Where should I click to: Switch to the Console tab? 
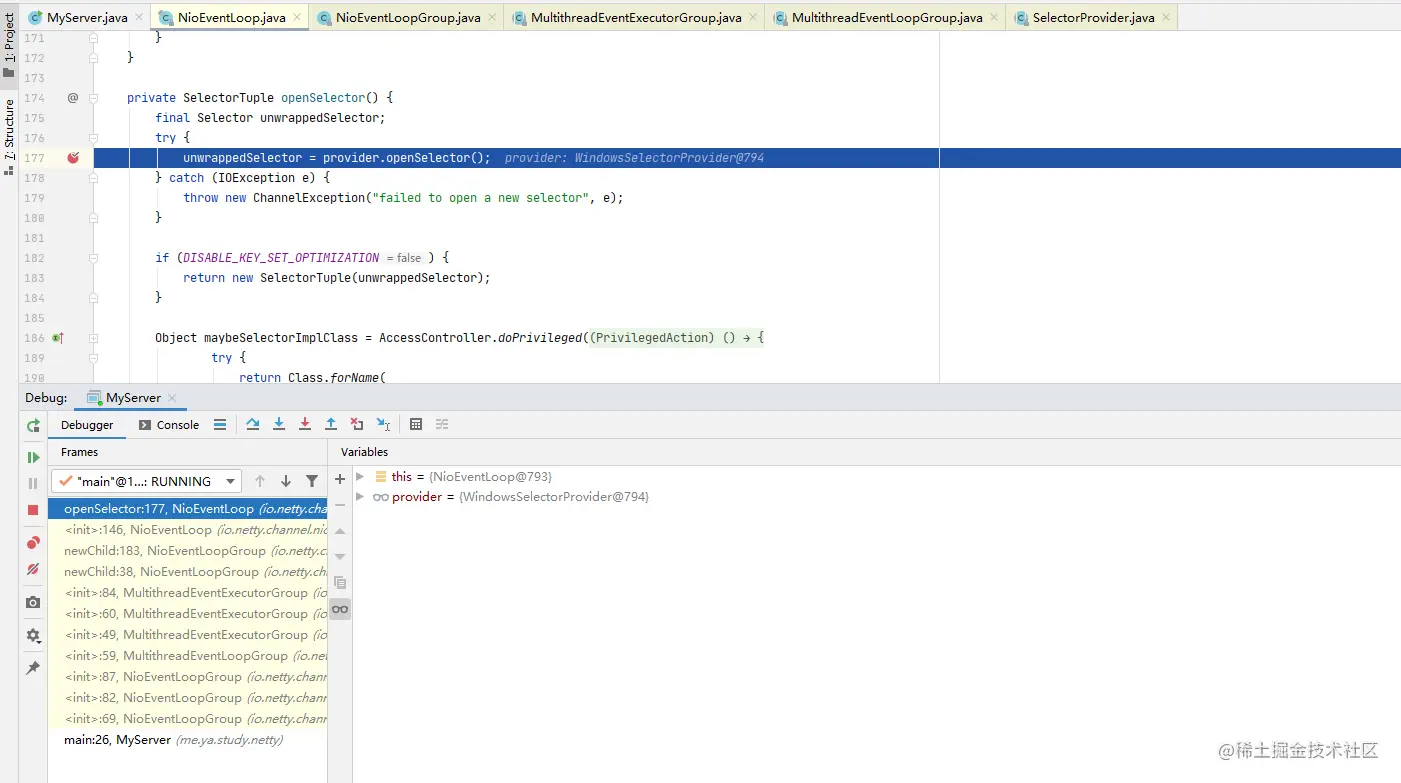(x=168, y=425)
